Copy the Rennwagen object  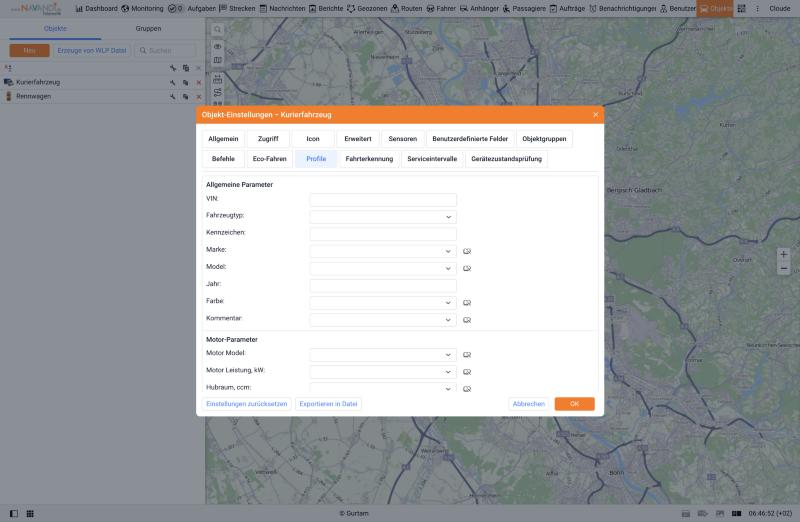tap(186, 96)
